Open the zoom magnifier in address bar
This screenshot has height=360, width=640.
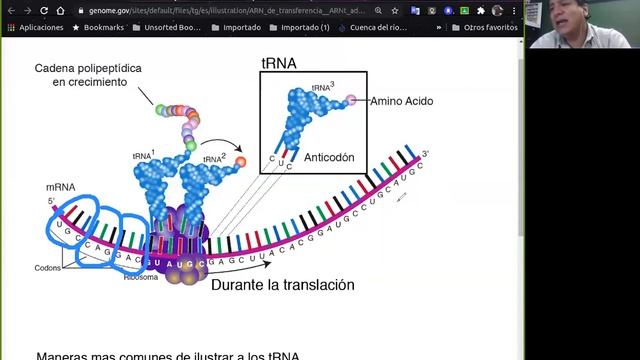click(x=378, y=11)
